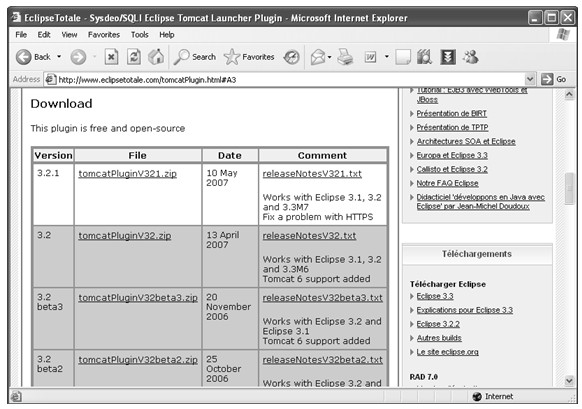Open Le site eclipse.org link
The image size is (582, 409).
447,352
